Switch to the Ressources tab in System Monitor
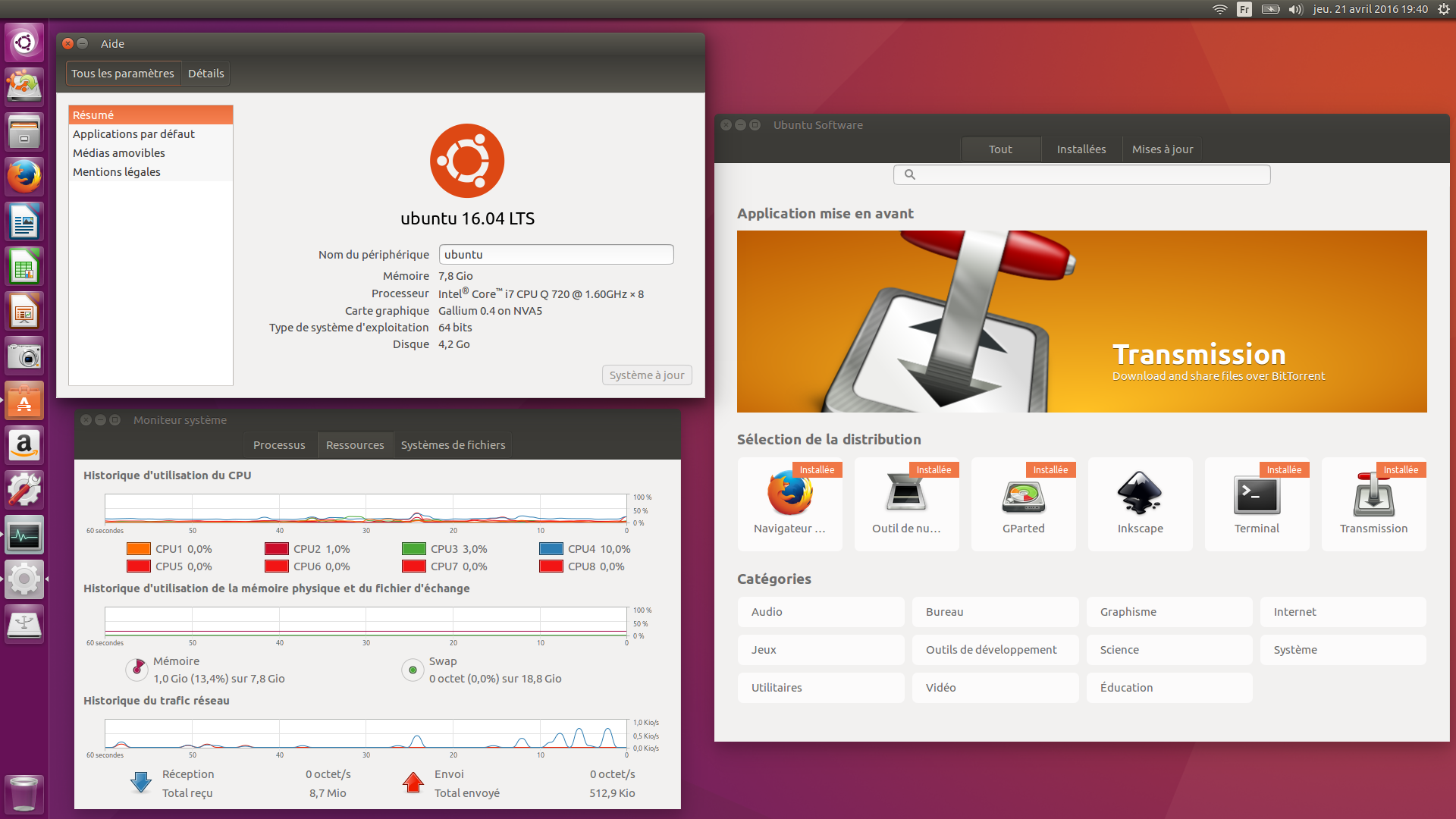1456x819 pixels. pyautogui.click(x=353, y=444)
